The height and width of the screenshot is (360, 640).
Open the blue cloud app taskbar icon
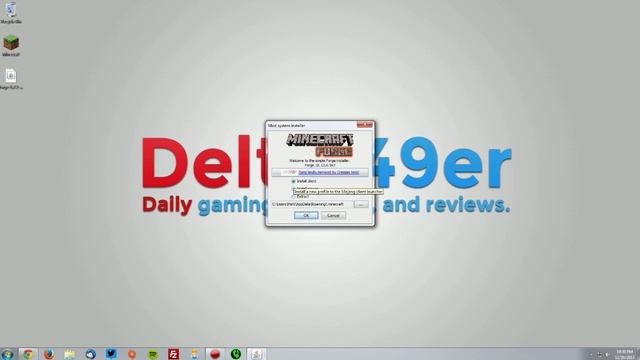tap(90, 354)
